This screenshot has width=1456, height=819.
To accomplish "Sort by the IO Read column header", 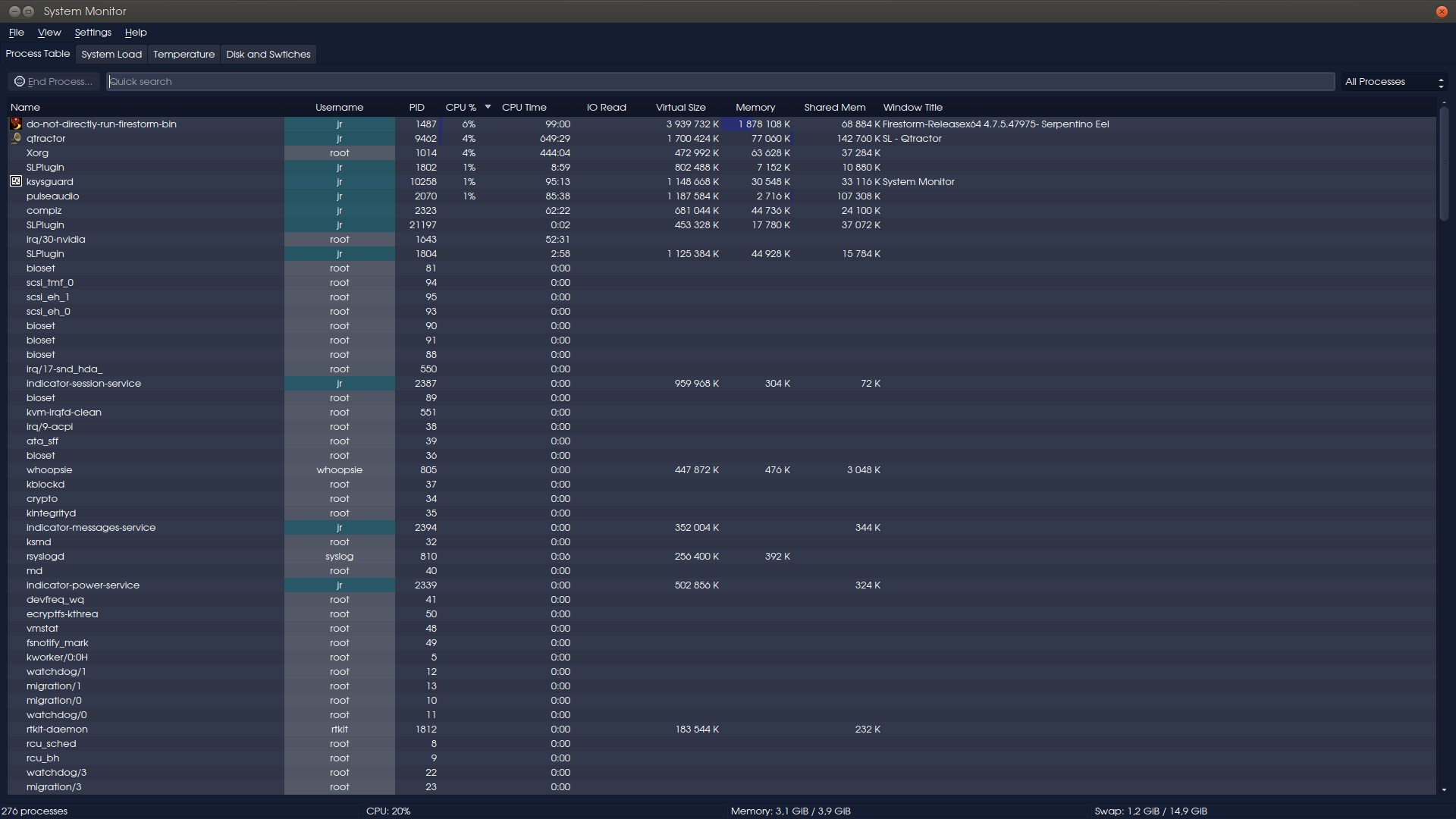I will [606, 107].
